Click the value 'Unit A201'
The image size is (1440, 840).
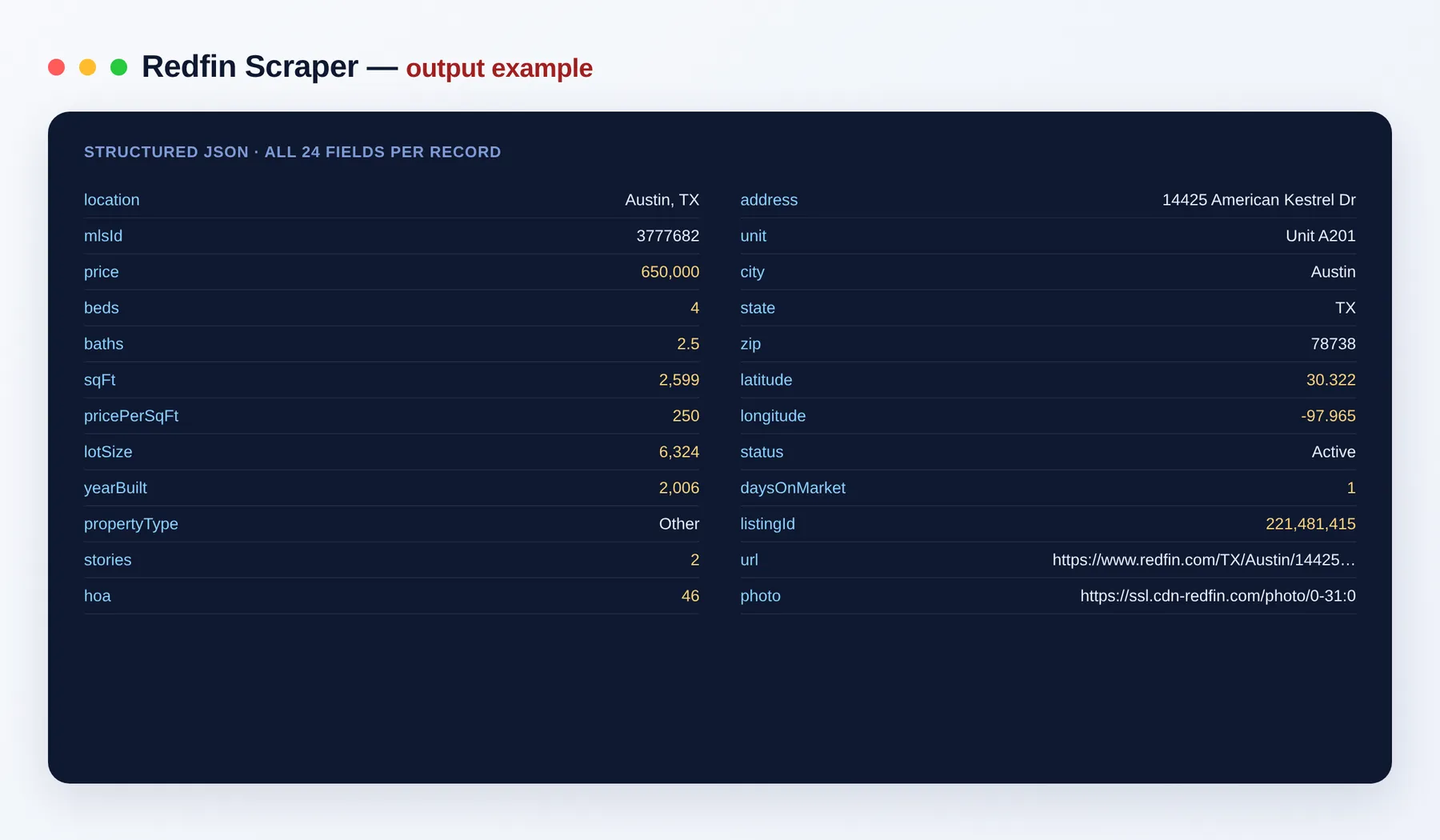1321,236
